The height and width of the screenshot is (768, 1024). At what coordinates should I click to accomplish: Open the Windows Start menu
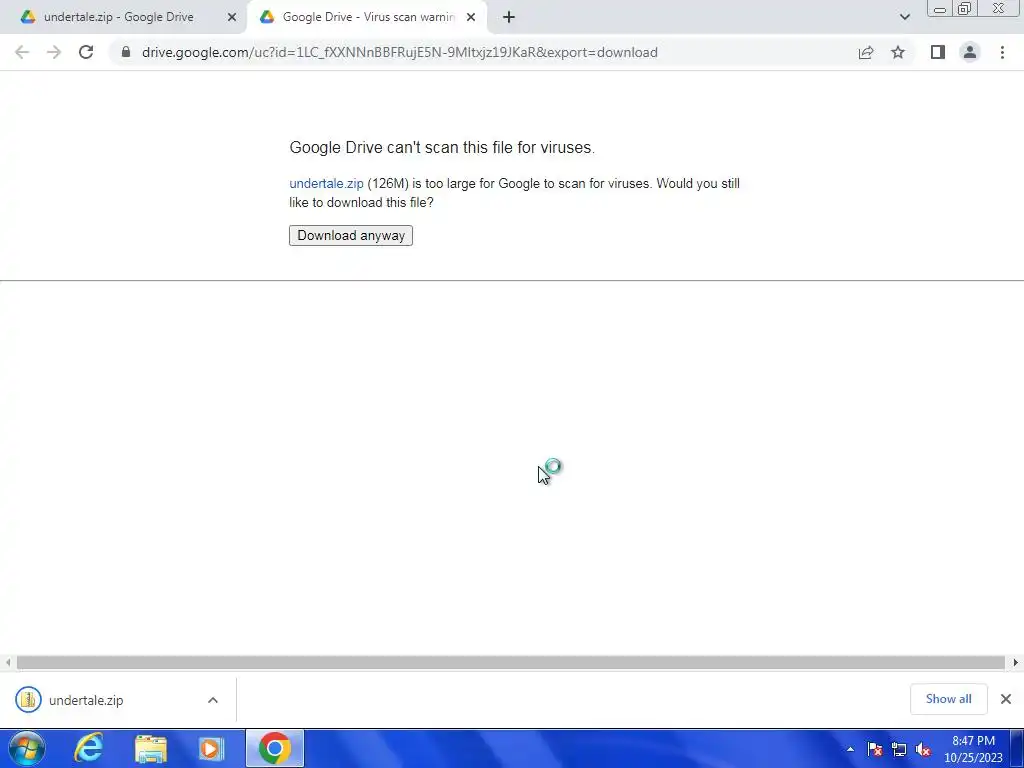[27, 748]
